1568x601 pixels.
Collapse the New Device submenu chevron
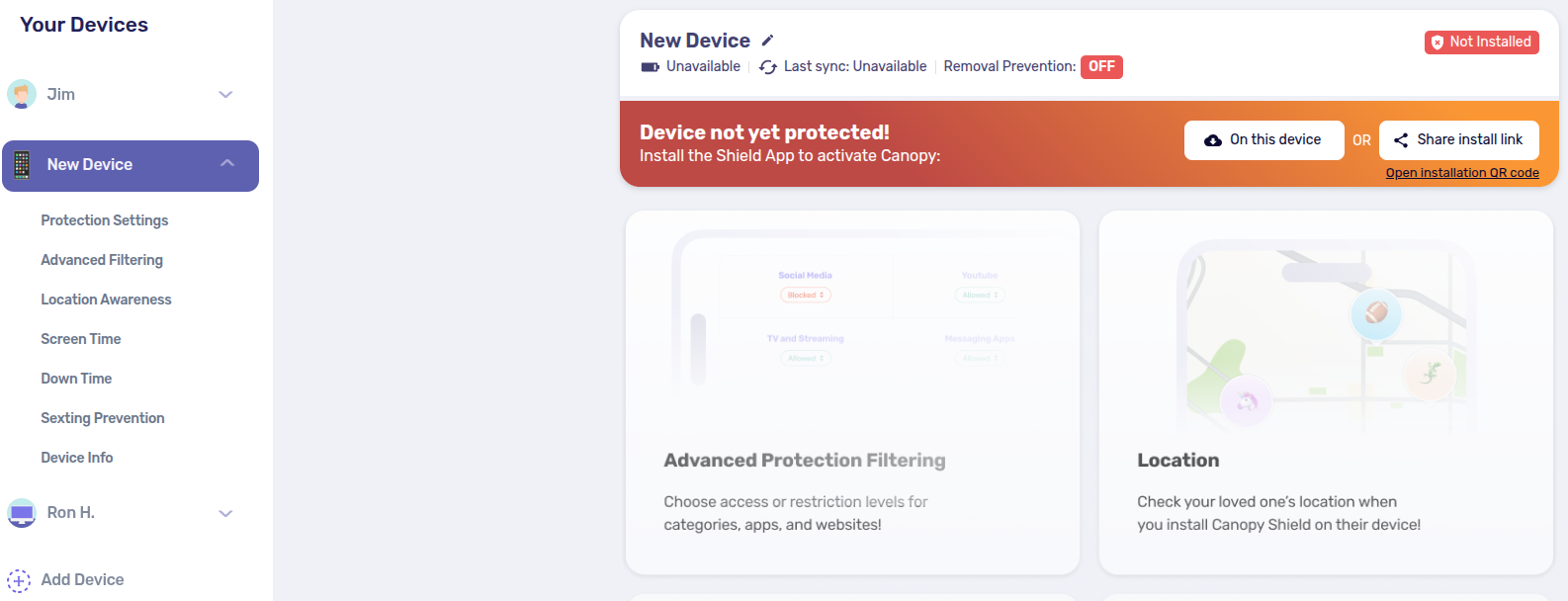pos(227,163)
